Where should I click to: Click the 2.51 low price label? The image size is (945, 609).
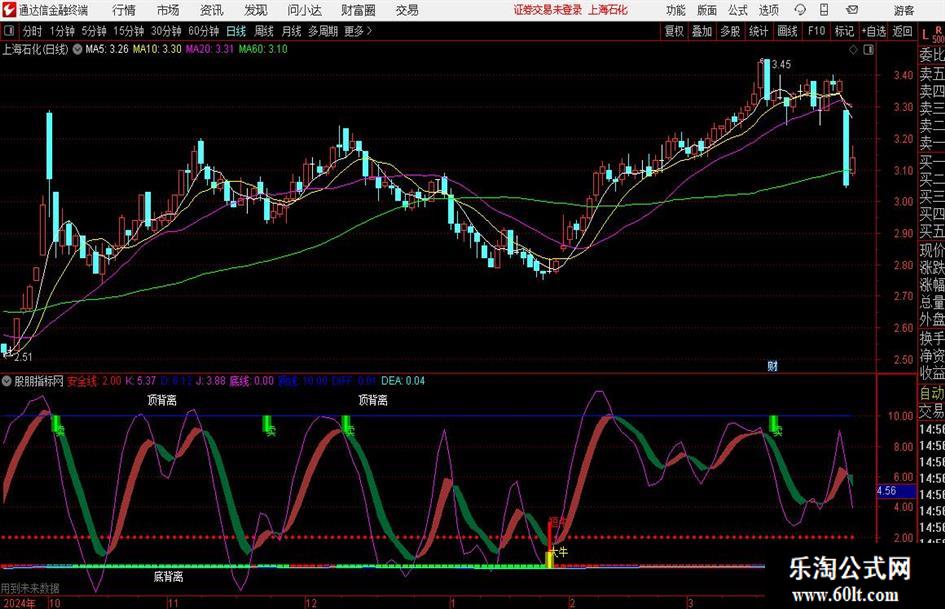(x=23, y=357)
